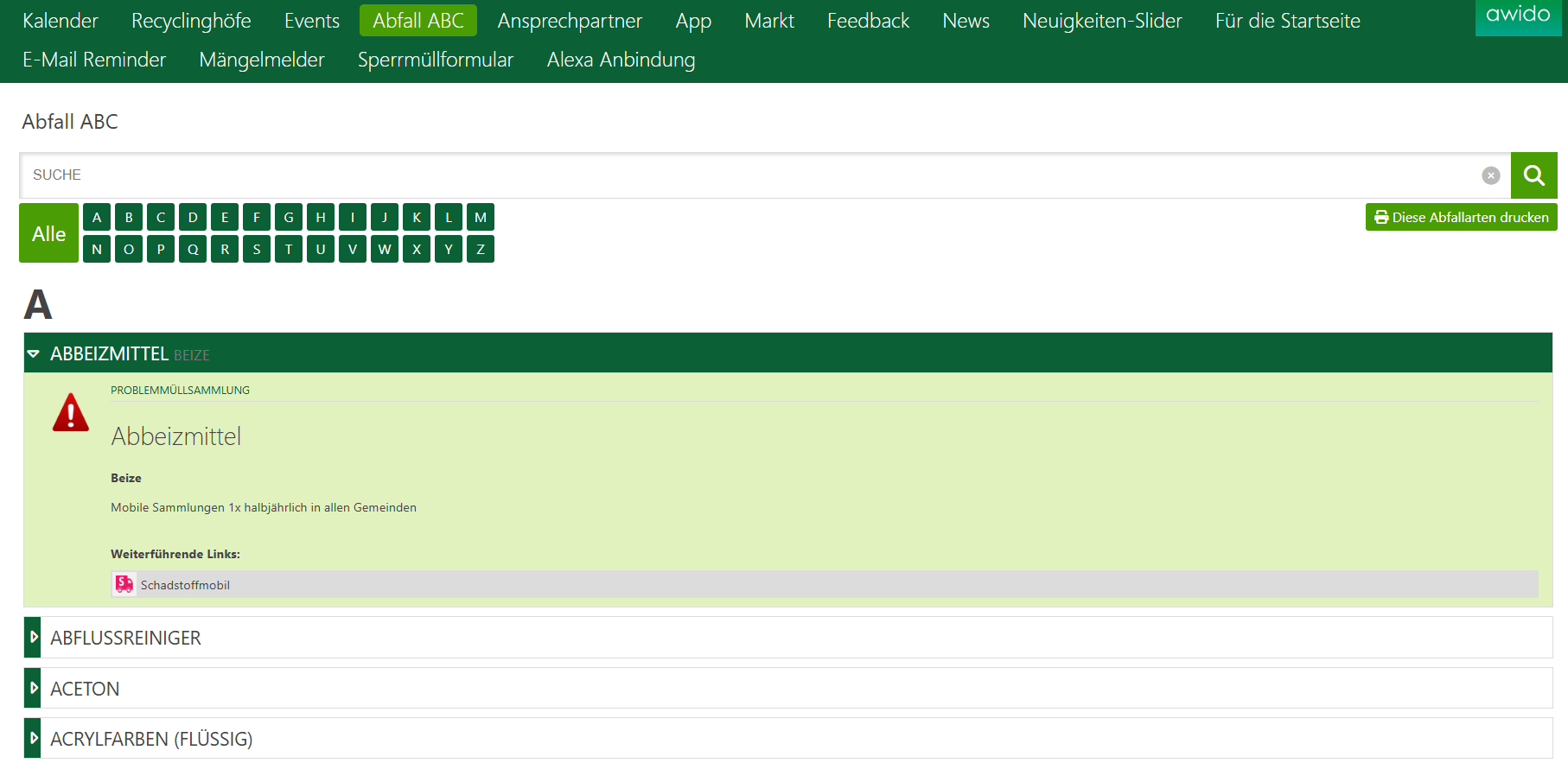Screen dimensions: 1568x763
Task: Show entries starting with letter Z
Action: click(x=481, y=250)
